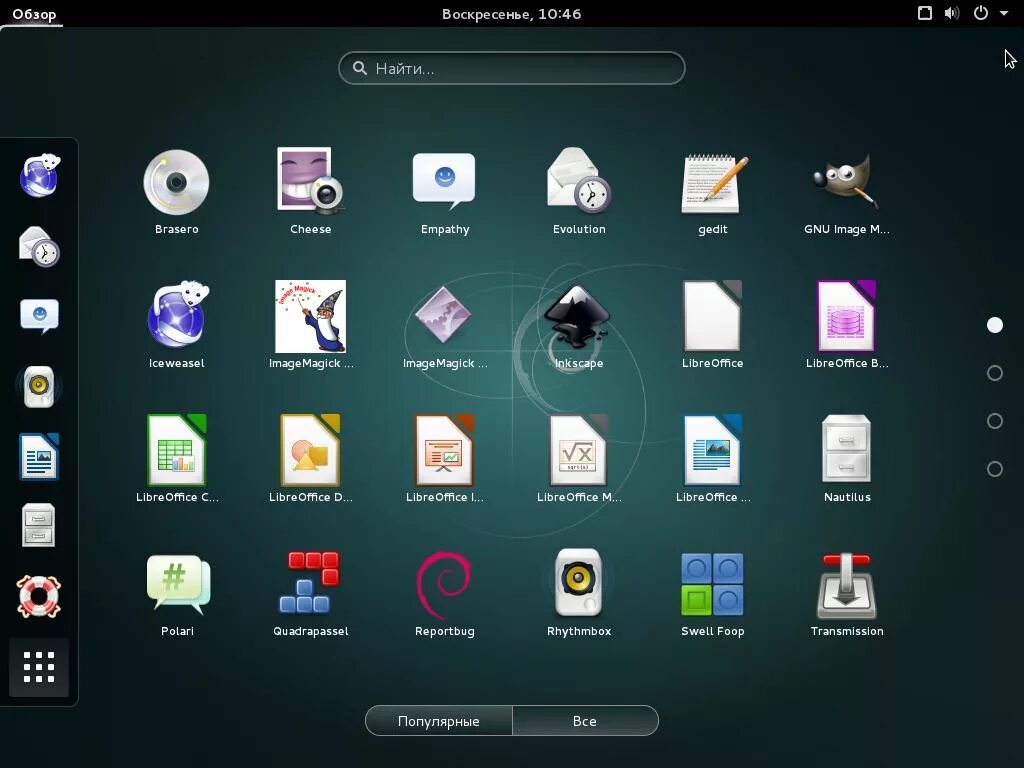Click the Writer document icon in the dash

(39, 456)
